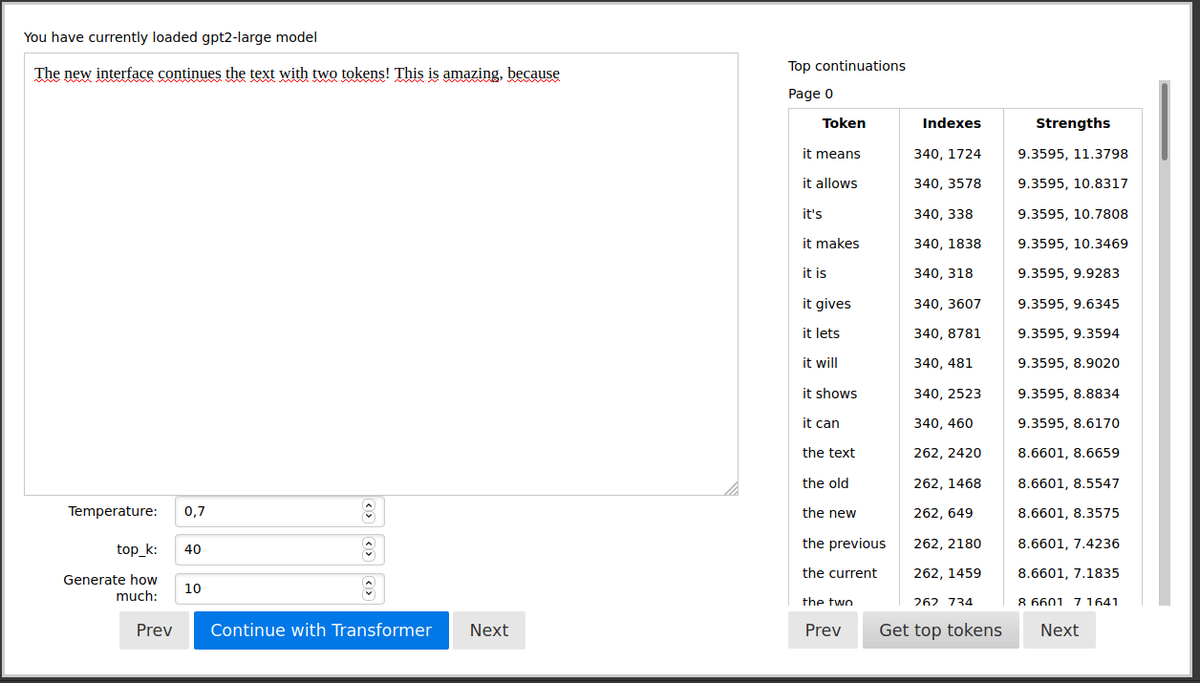This screenshot has width=1200, height=683.
Task: Select the 'it allows' token row
Action: point(965,183)
